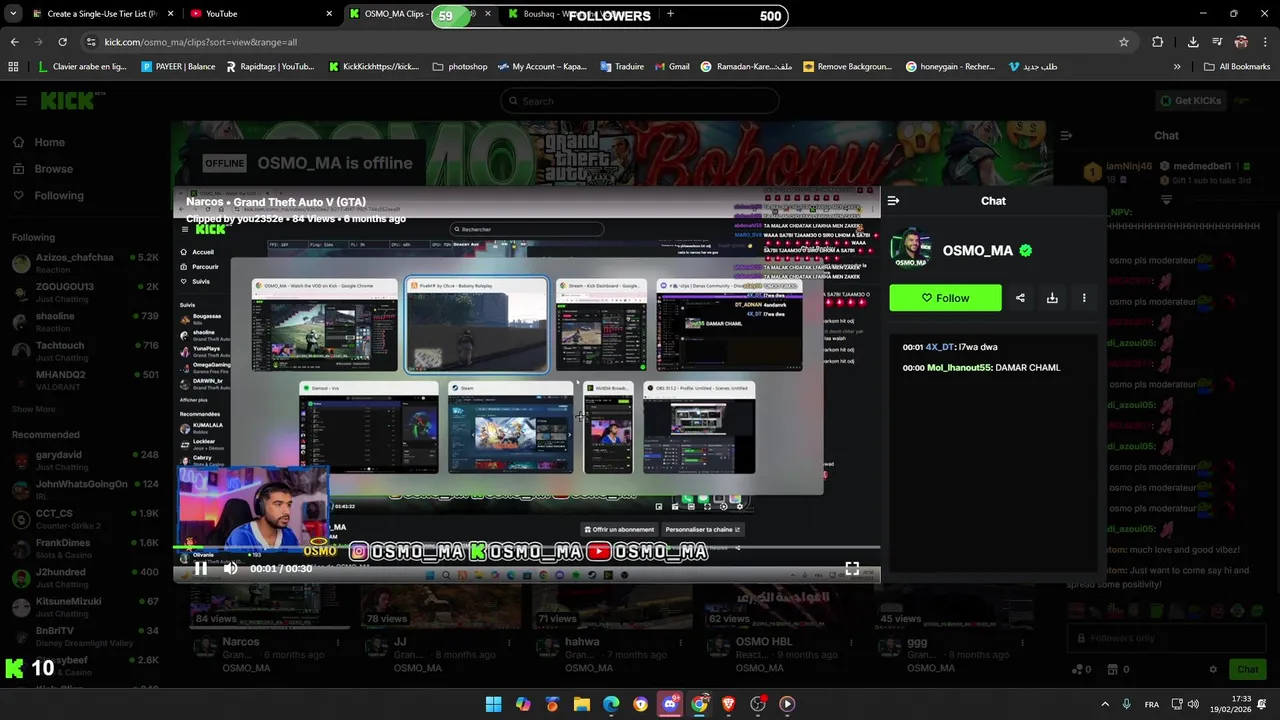Open Remove Background bookmark
This screenshot has width=1280, height=720.
[x=848, y=67]
